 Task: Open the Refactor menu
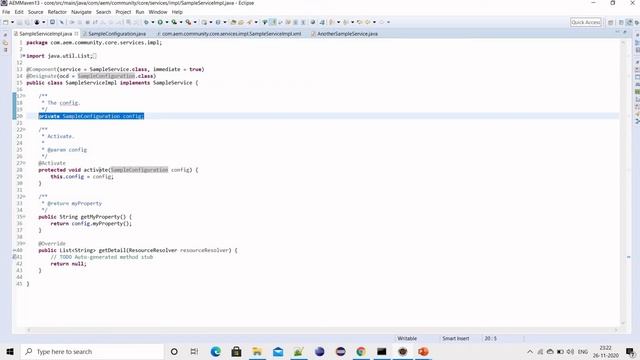tap(57, 12)
